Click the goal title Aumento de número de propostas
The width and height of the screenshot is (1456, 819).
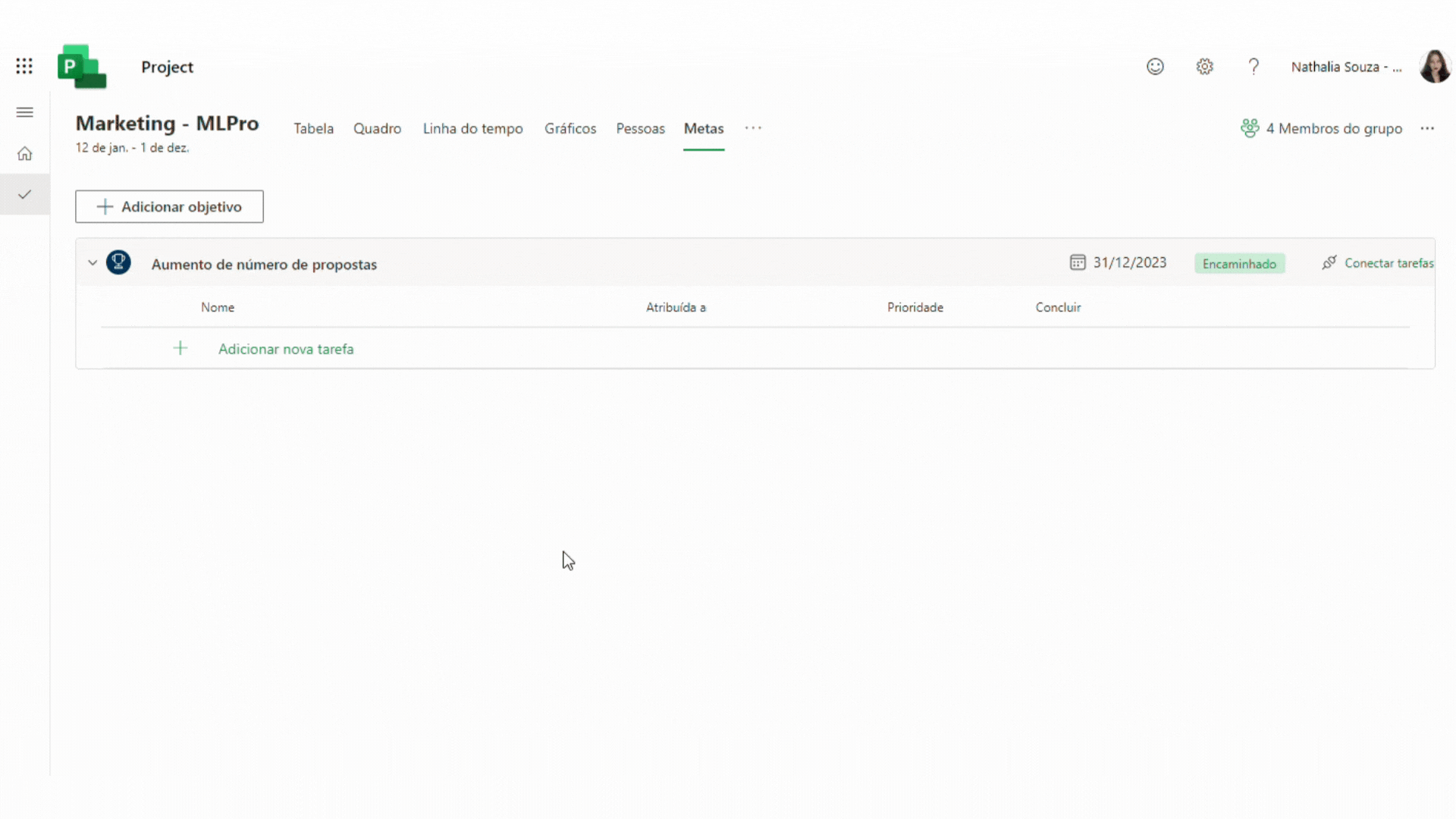264,264
